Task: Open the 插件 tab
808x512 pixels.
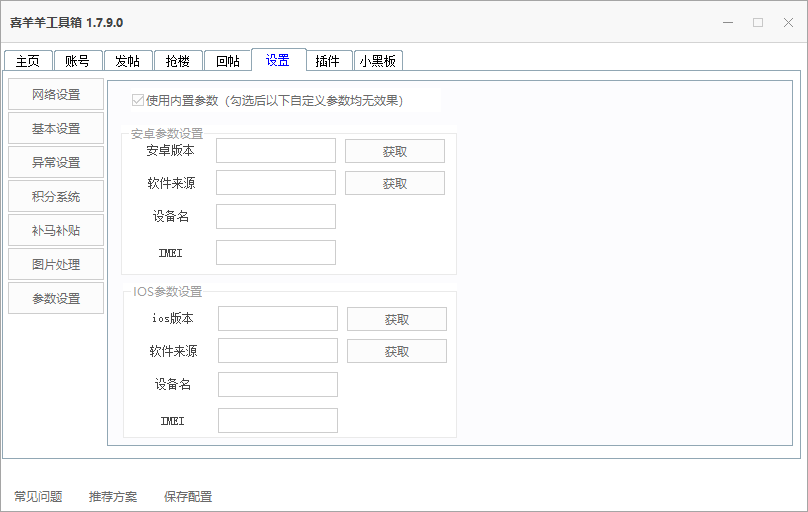Action: pos(327,61)
